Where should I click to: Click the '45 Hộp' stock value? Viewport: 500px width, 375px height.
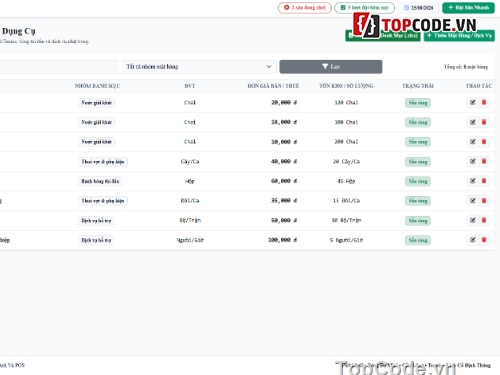346,181
